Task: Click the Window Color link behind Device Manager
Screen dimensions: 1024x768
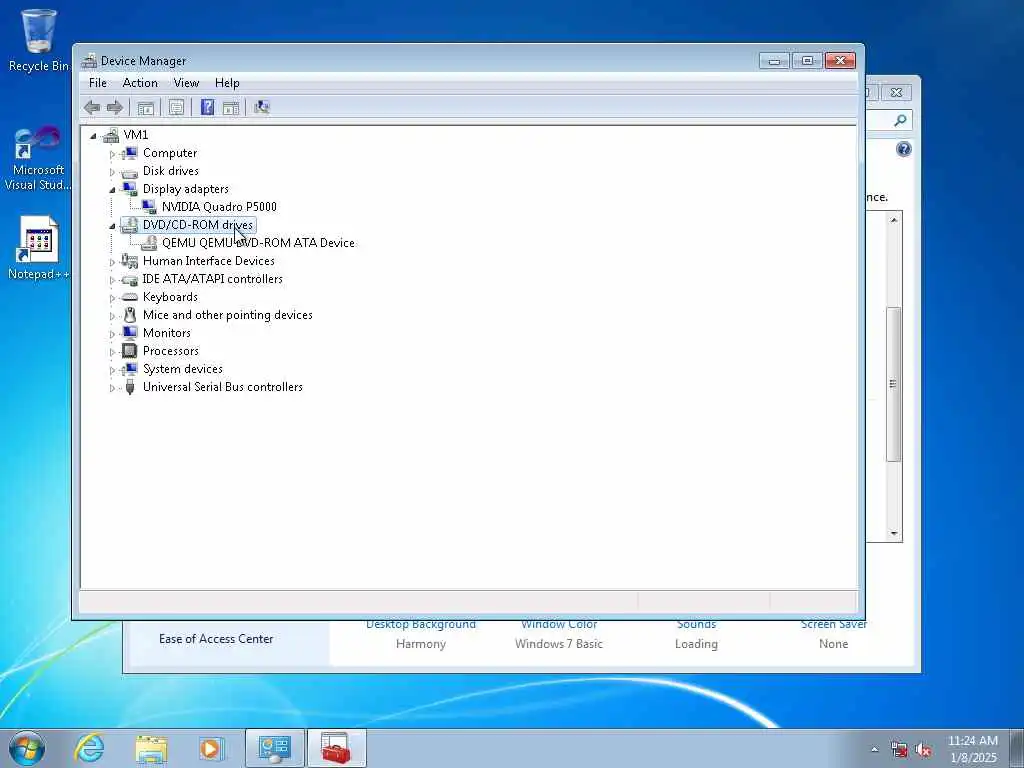Action: (x=559, y=625)
